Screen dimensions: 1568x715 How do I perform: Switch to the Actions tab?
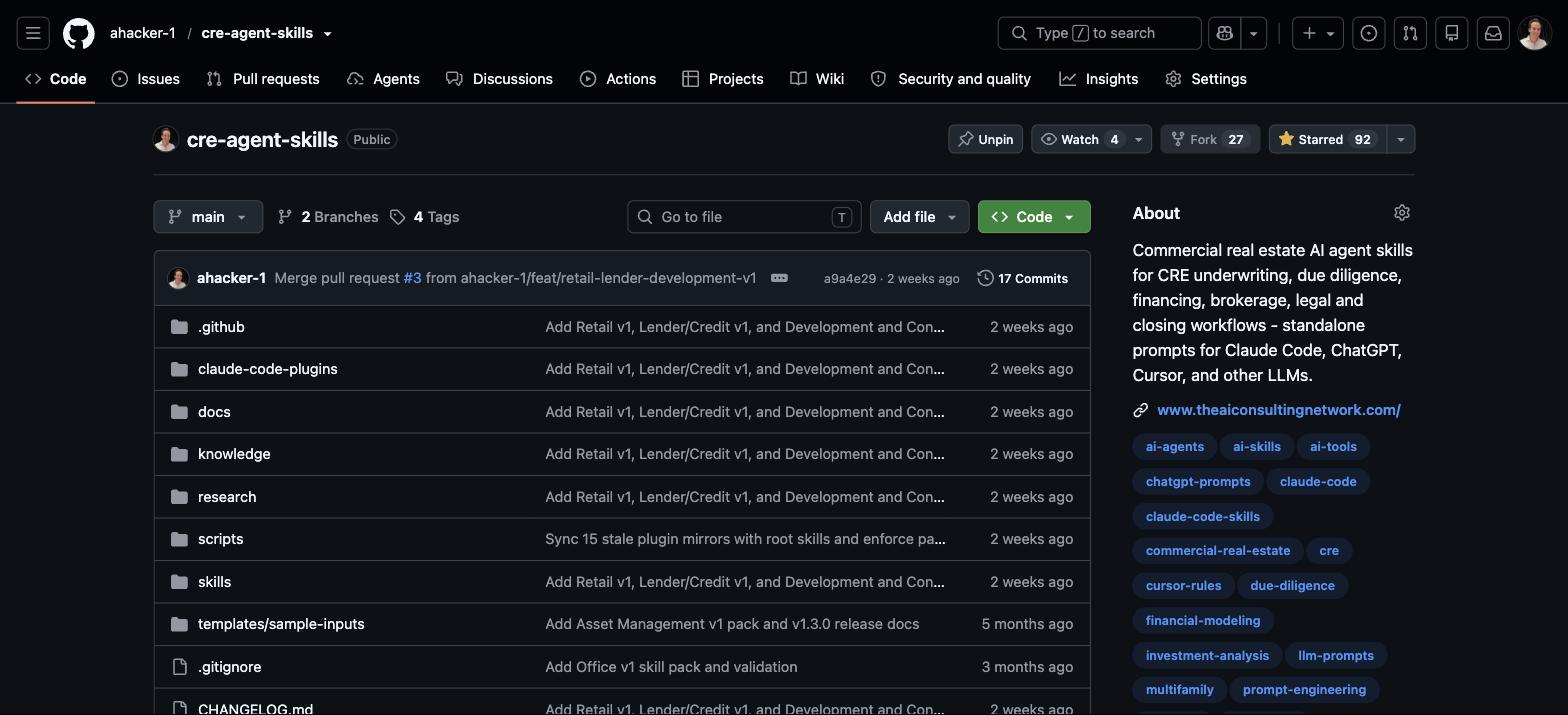click(x=618, y=79)
